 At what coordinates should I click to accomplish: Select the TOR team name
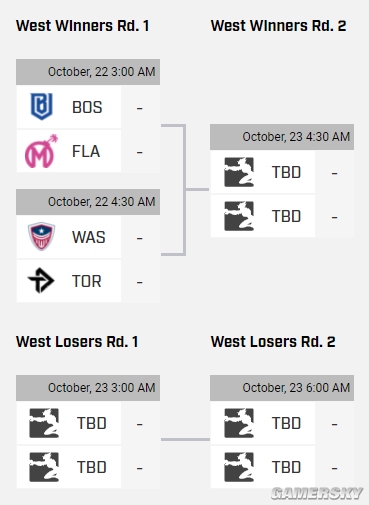point(87,281)
